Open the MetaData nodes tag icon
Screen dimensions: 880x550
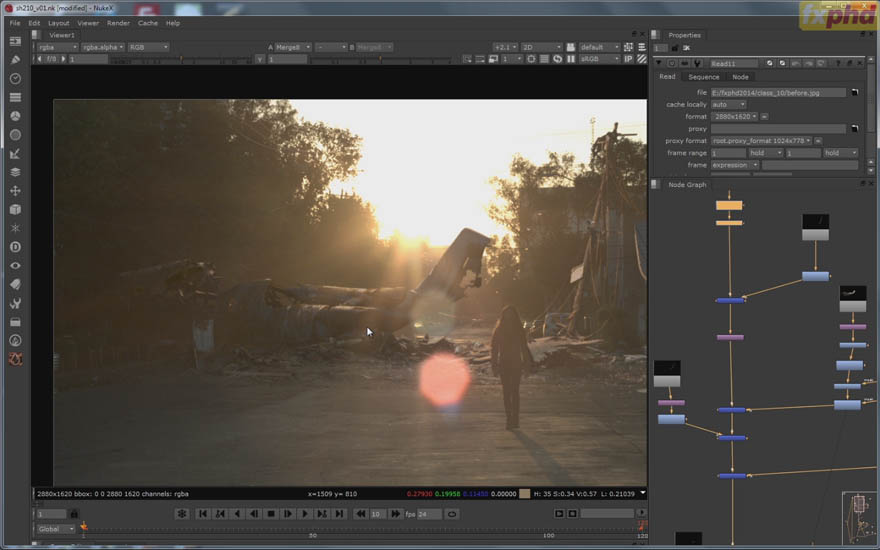(x=15, y=284)
